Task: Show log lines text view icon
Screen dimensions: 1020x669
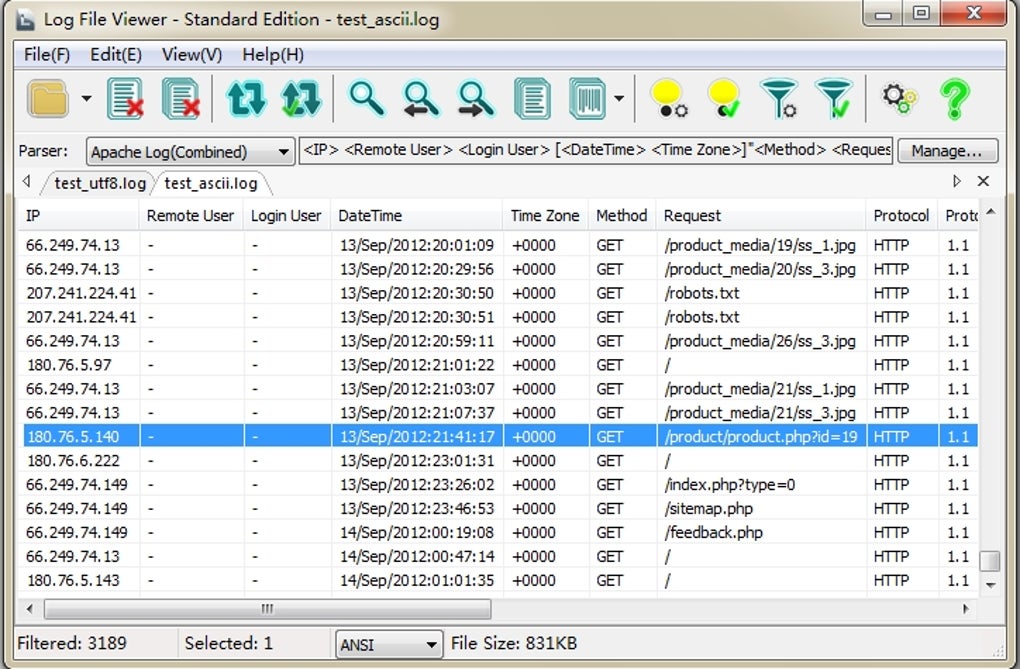Action: click(532, 99)
